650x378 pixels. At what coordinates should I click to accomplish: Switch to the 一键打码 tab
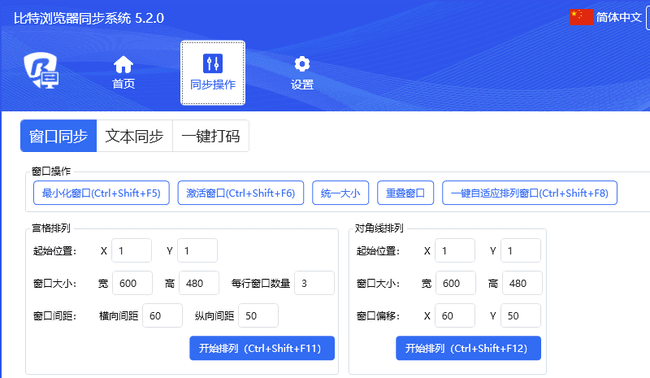pyautogui.click(x=211, y=136)
